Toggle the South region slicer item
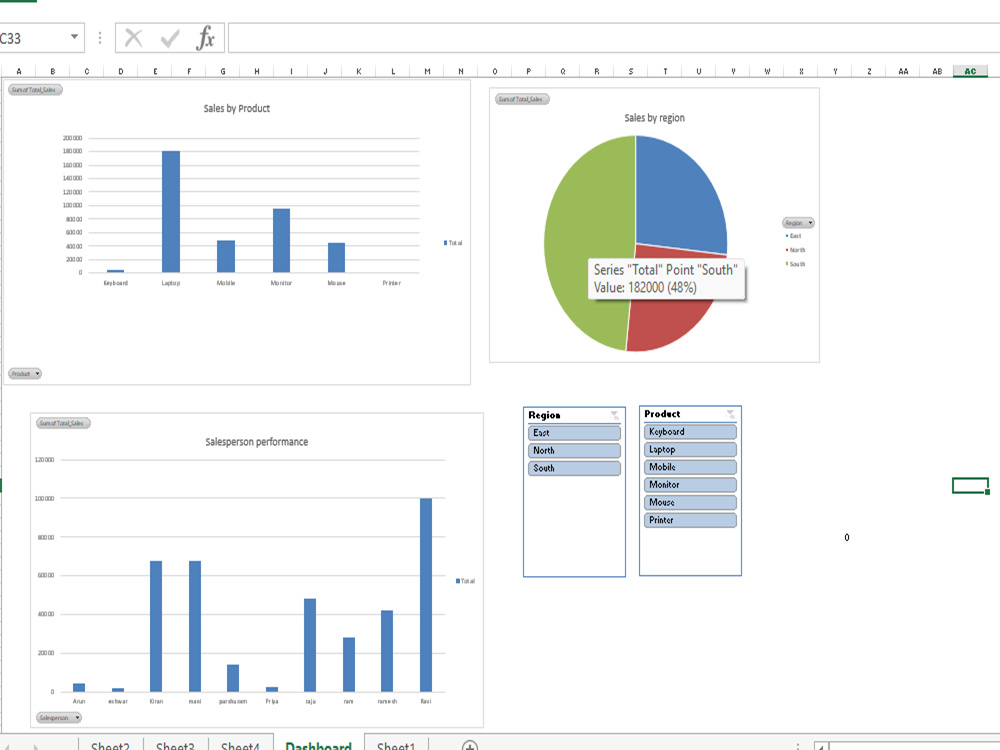The height and width of the screenshot is (750, 1000). click(574, 468)
